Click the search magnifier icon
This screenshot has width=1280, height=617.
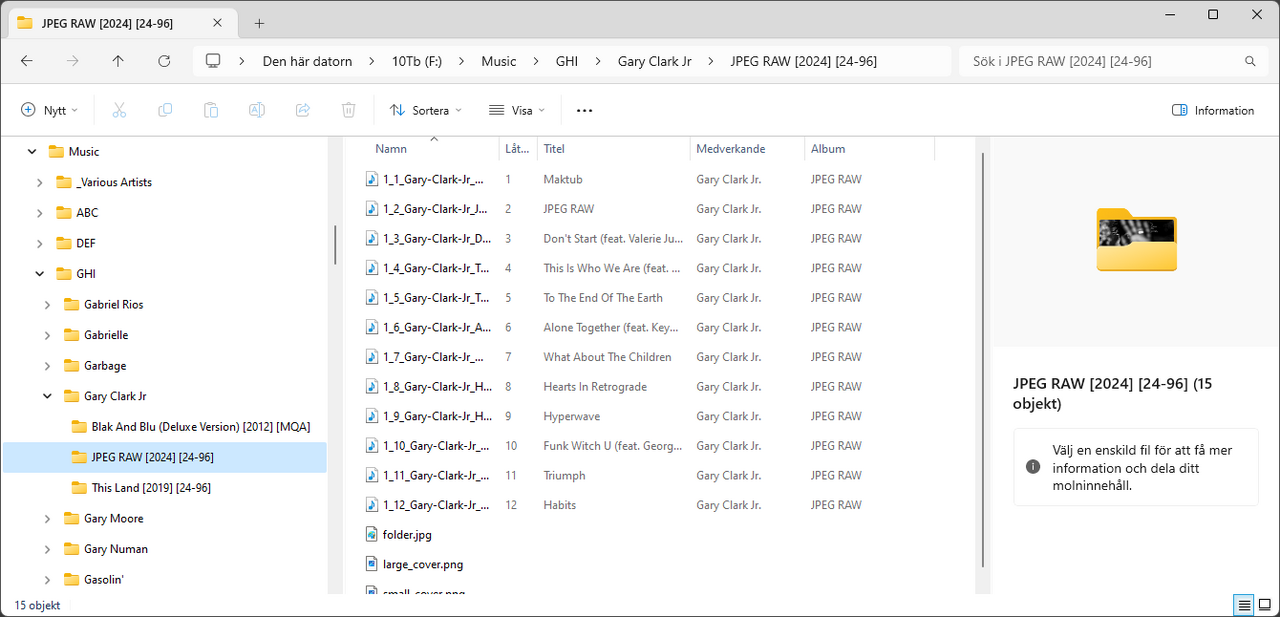[x=1250, y=61]
